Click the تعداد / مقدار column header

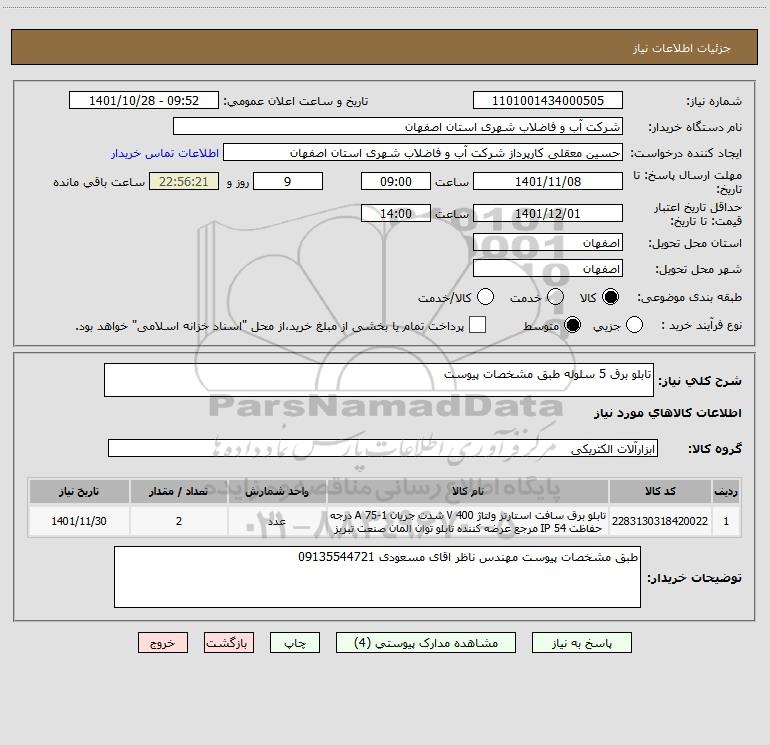tap(179, 491)
